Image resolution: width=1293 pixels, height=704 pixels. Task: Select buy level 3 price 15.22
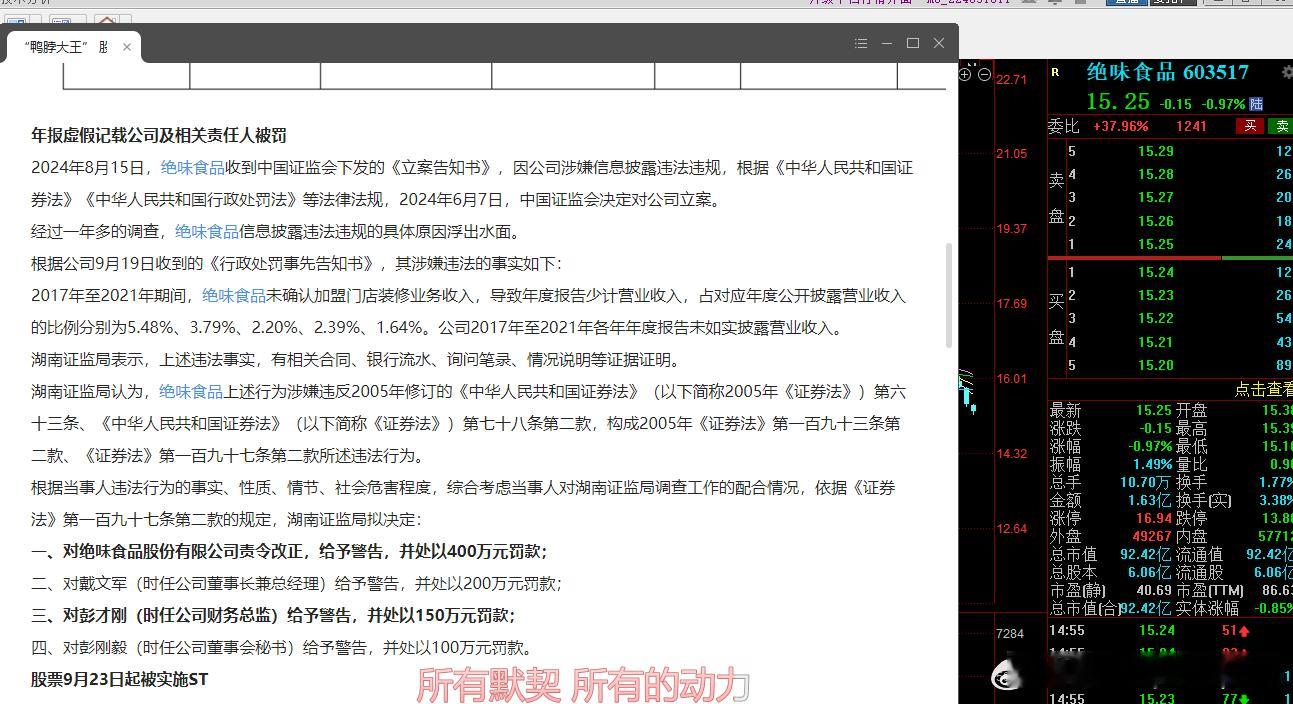point(1155,318)
